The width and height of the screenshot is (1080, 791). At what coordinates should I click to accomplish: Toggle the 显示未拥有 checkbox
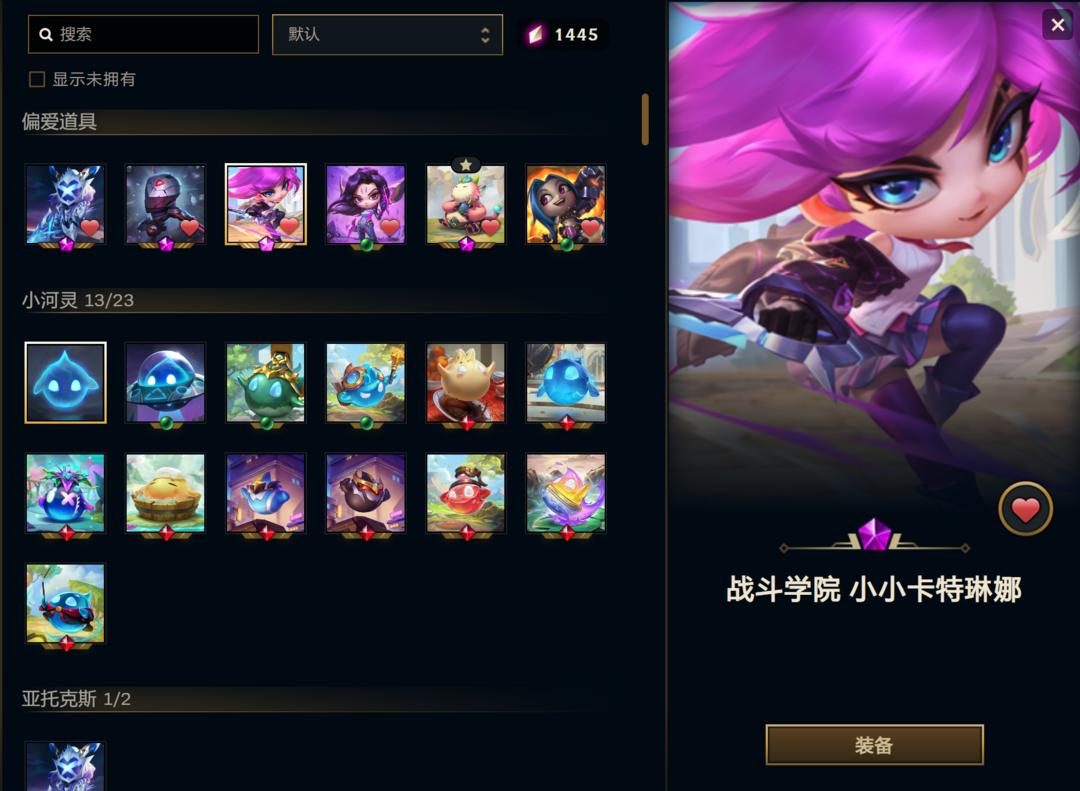coord(37,79)
